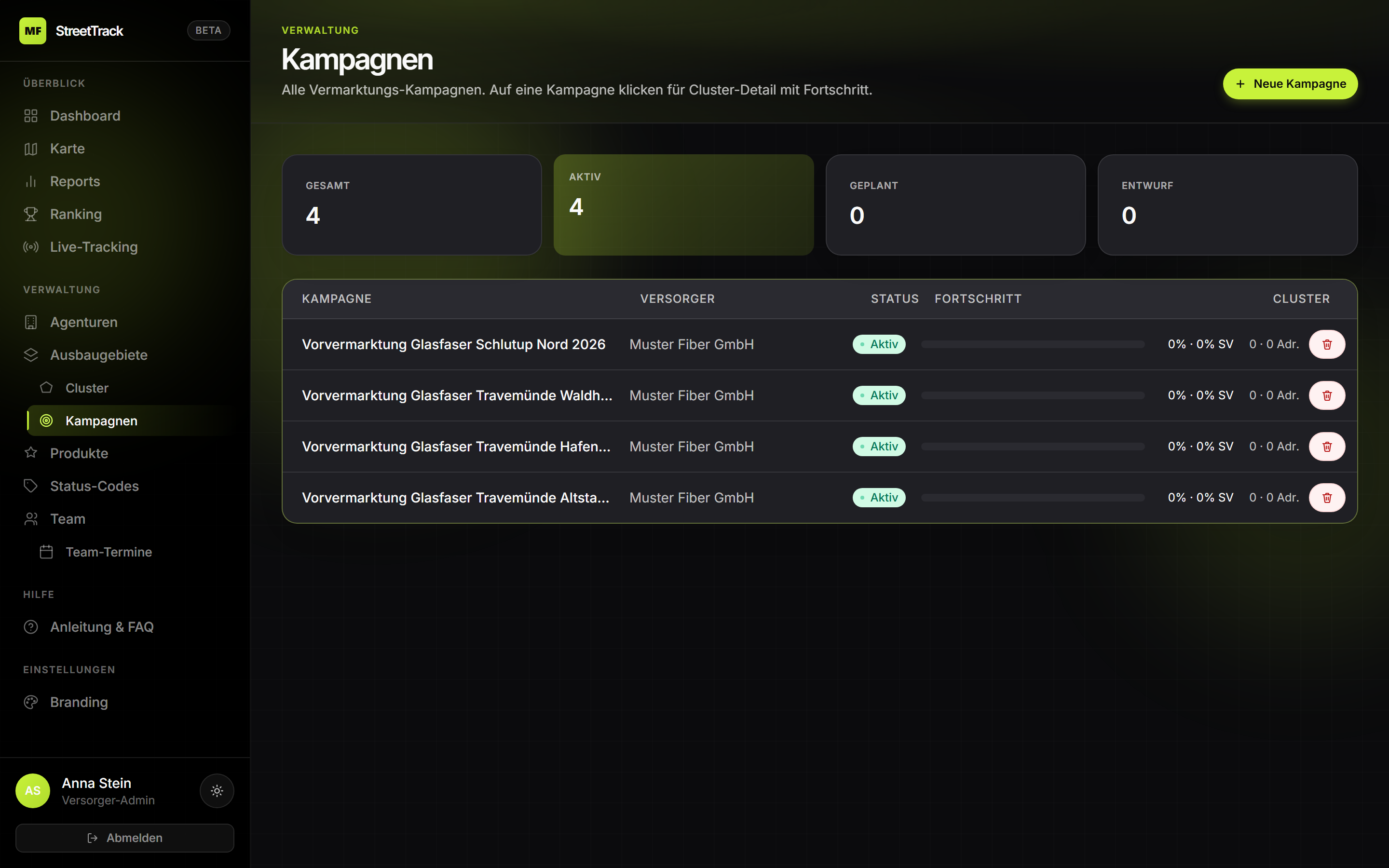The width and height of the screenshot is (1389, 868).
Task: Click trash icon in Travemünde Altsta... row
Action: click(1326, 498)
